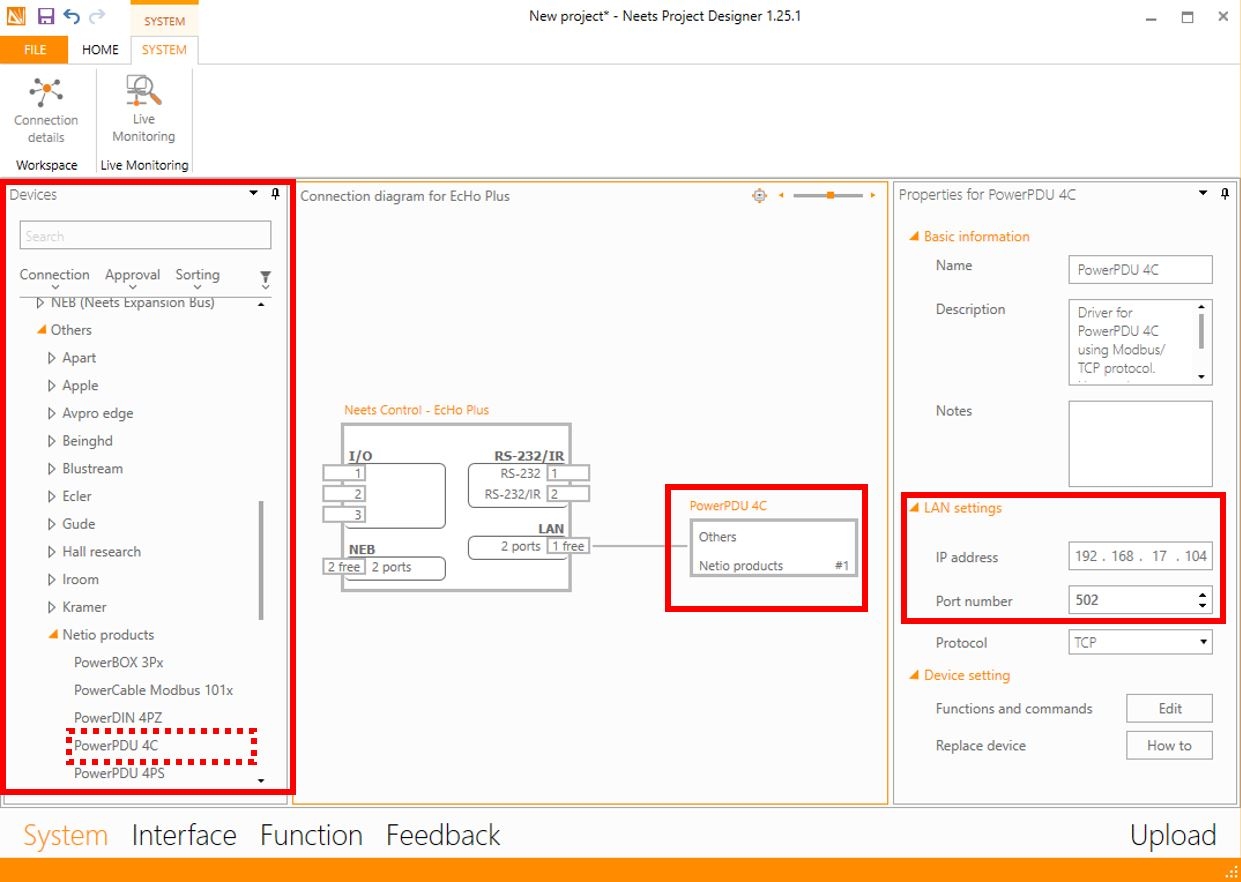Center the connection diagram view

(759, 196)
